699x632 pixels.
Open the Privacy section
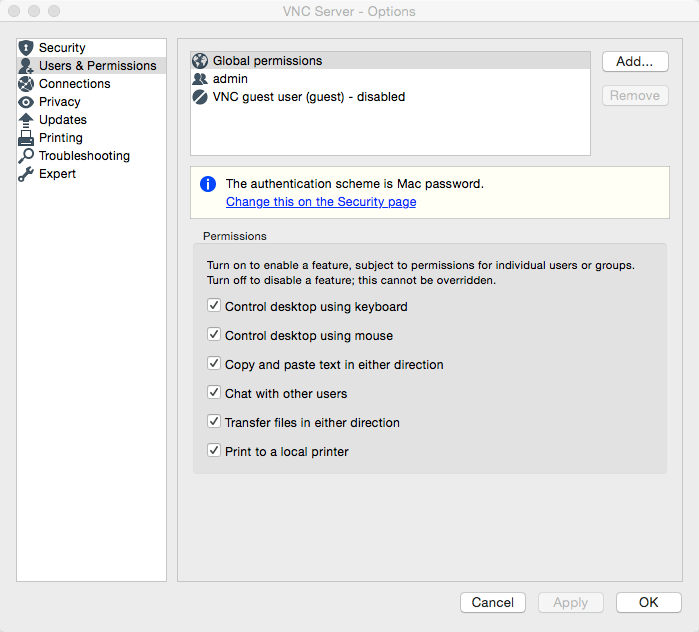(x=91, y=102)
